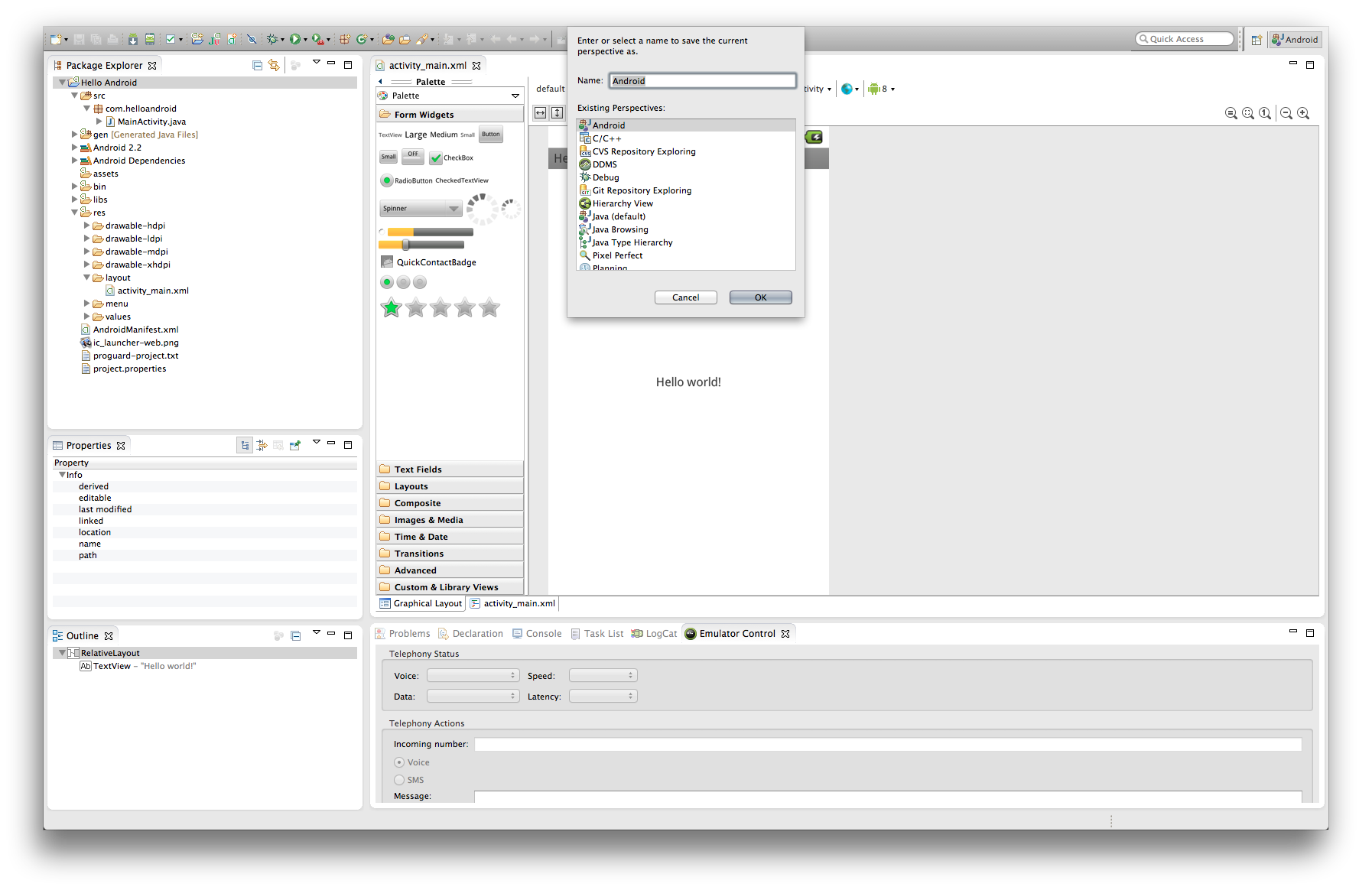
Task: Click the New Android project wizard icon
Action: [197, 39]
